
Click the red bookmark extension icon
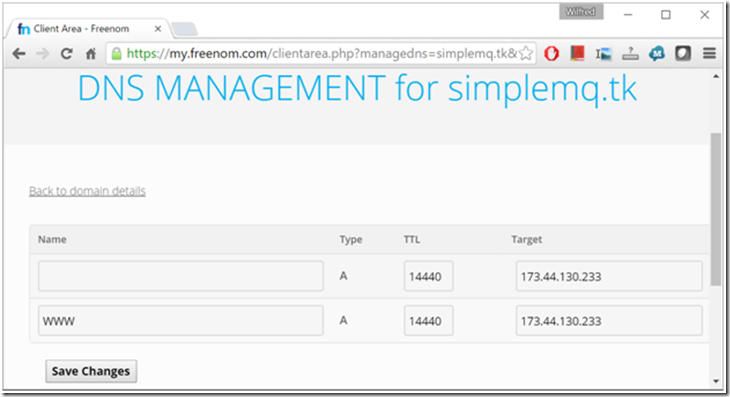coord(577,53)
